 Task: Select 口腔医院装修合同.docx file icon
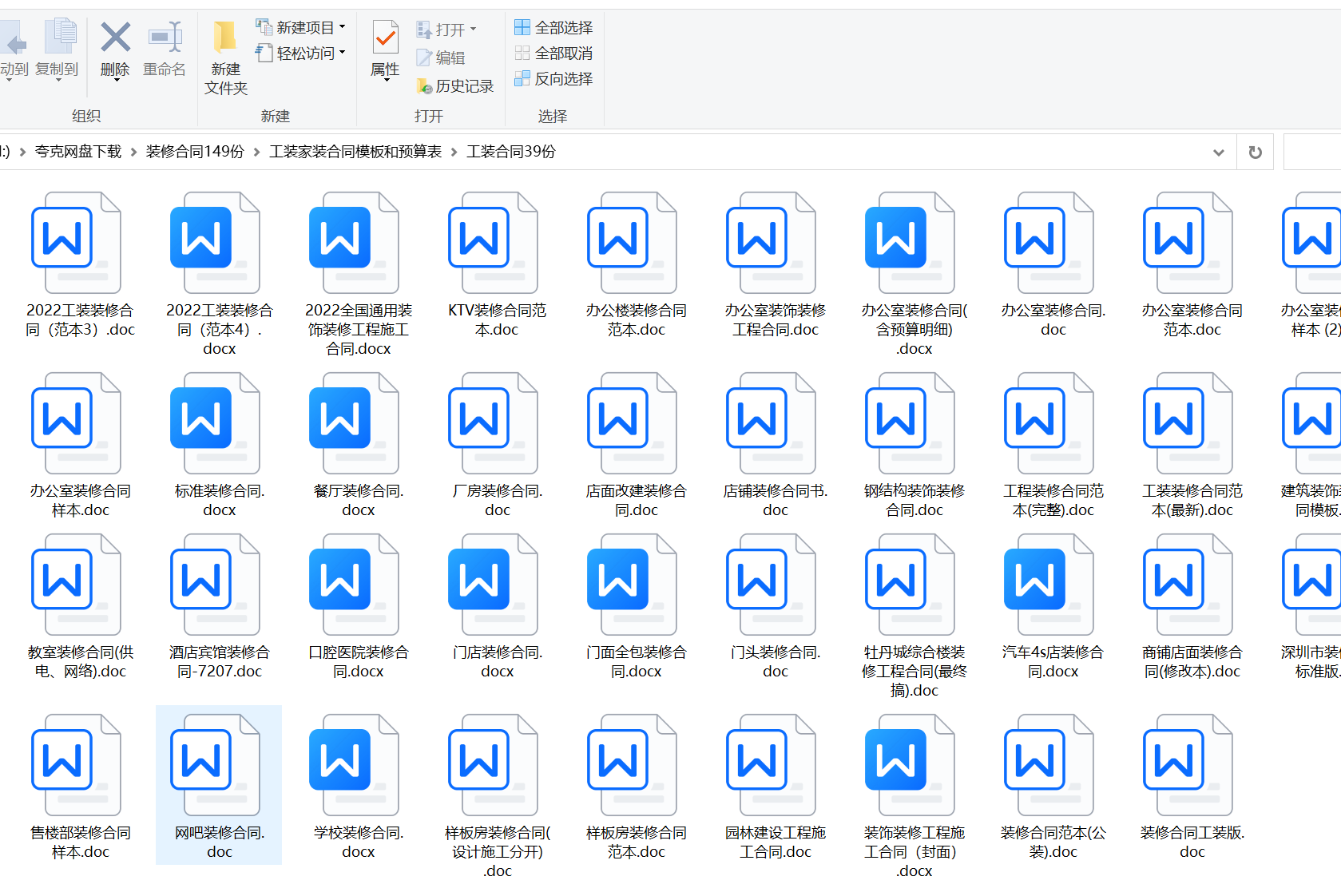coord(354,585)
